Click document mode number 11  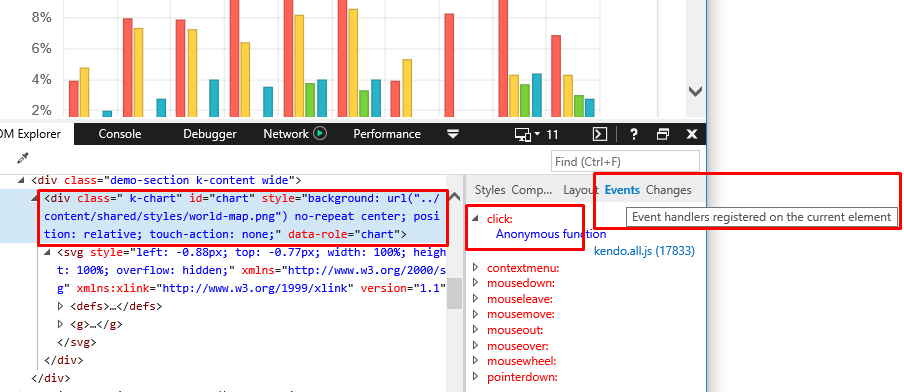(x=552, y=134)
